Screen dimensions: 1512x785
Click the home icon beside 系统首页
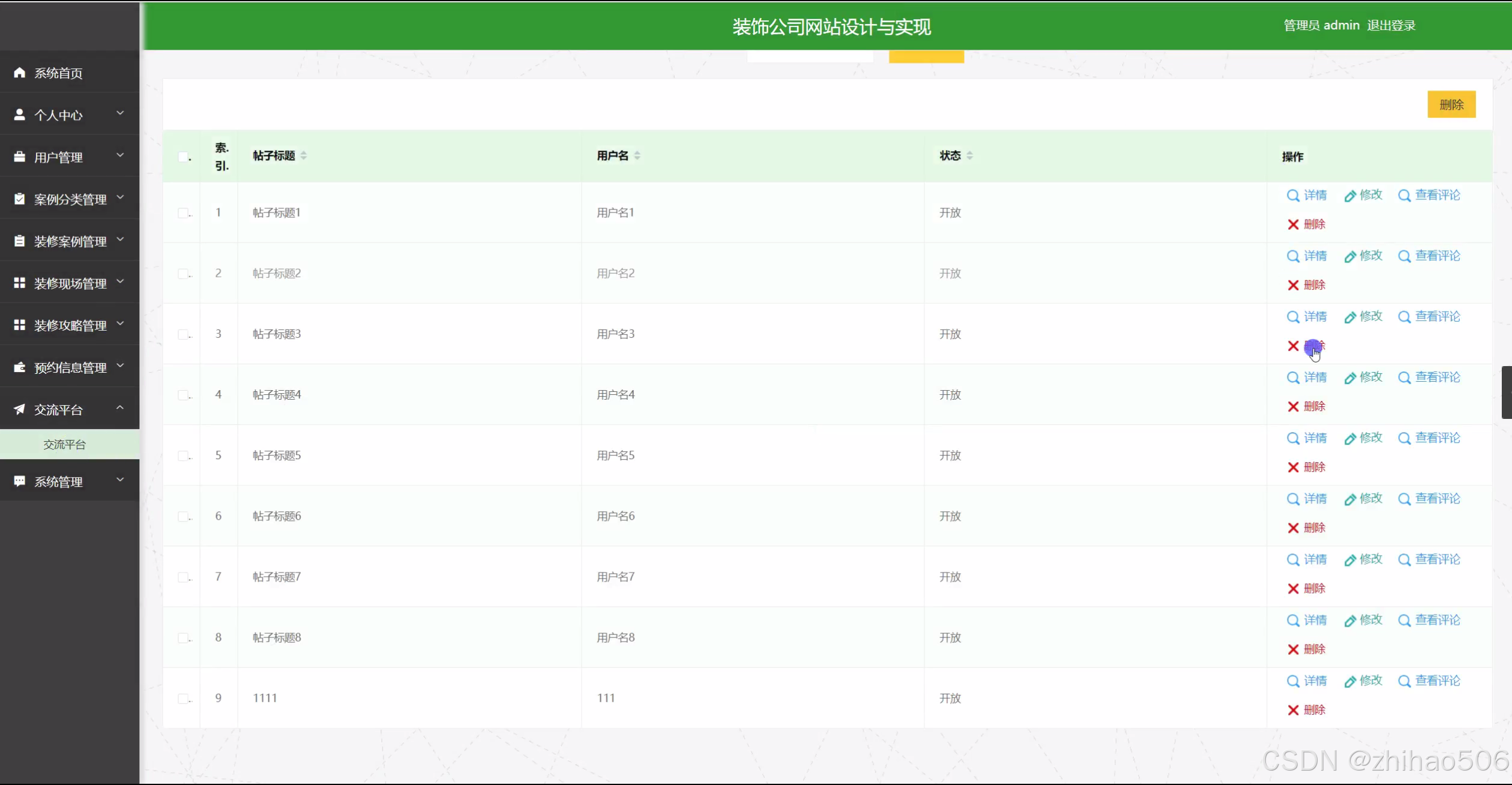point(19,73)
